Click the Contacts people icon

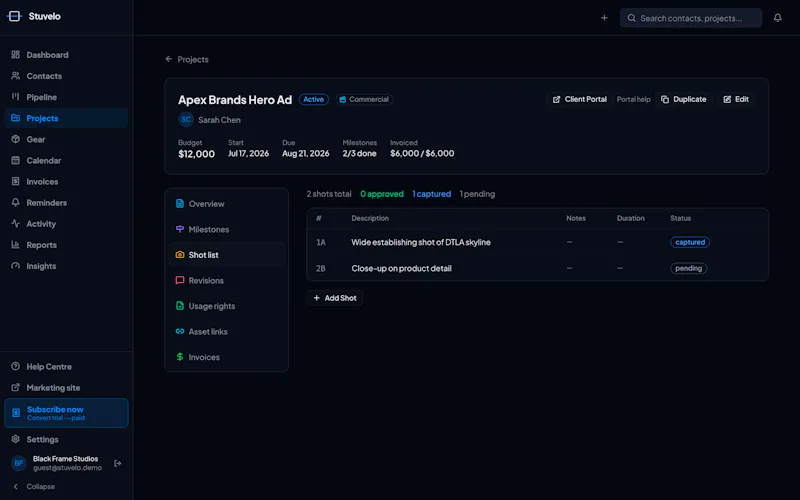tap(16, 76)
